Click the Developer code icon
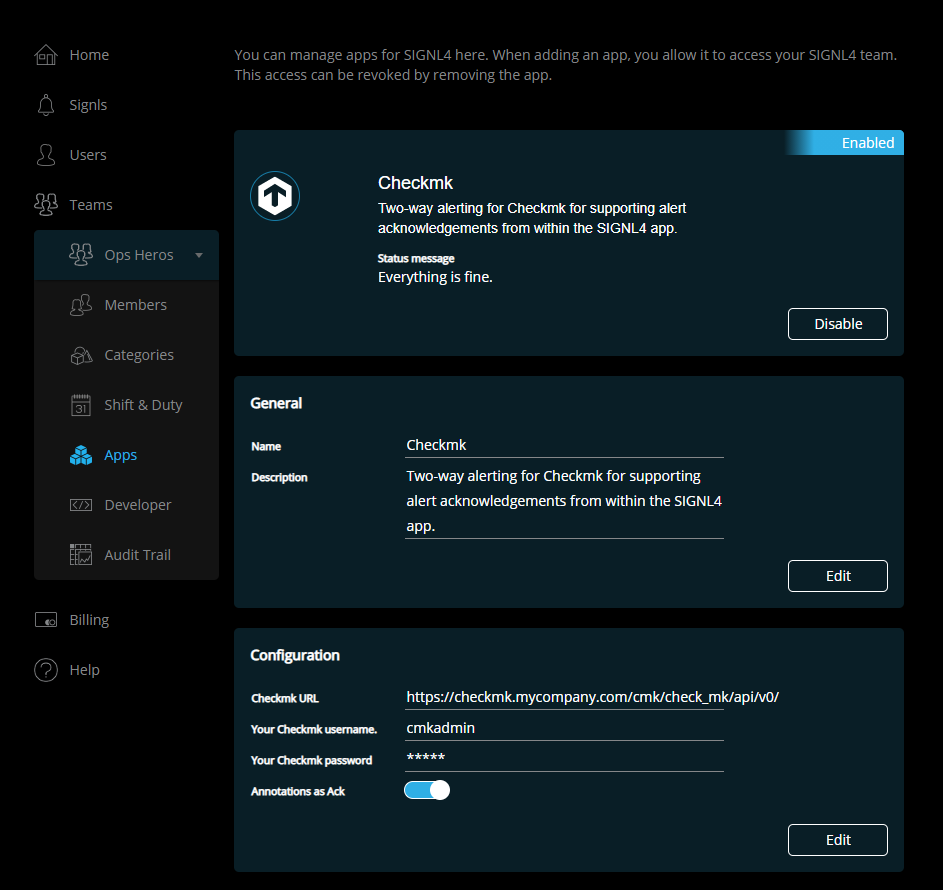 click(x=81, y=505)
